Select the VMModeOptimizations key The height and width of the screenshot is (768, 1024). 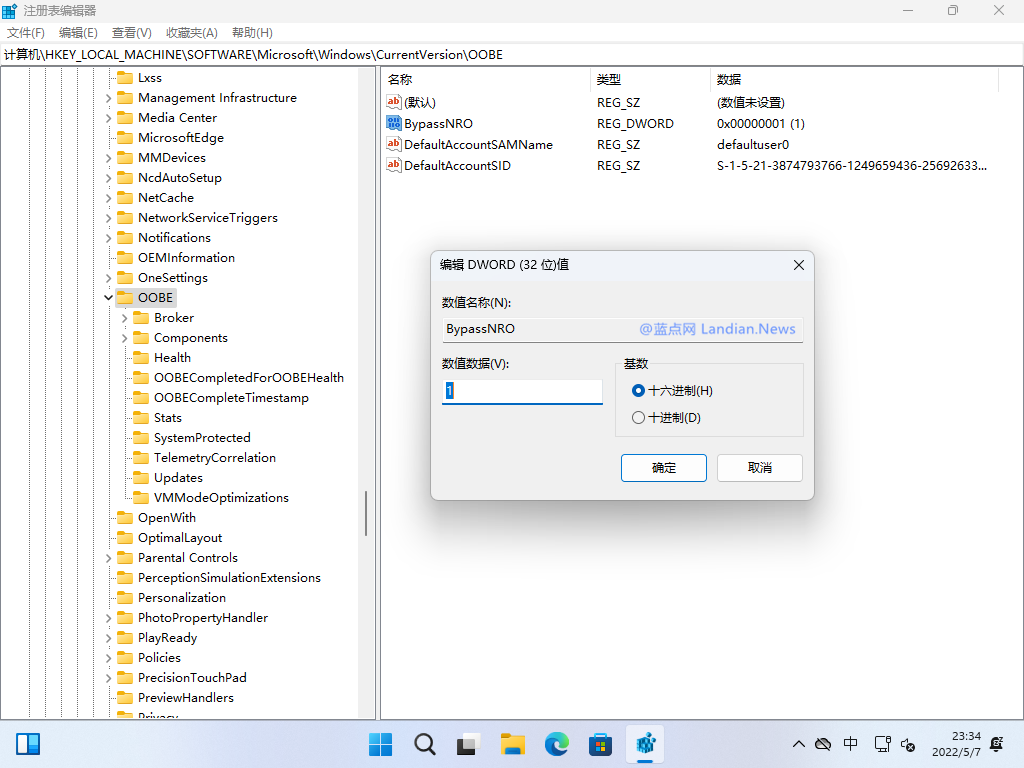pyautogui.click(x=221, y=498)
